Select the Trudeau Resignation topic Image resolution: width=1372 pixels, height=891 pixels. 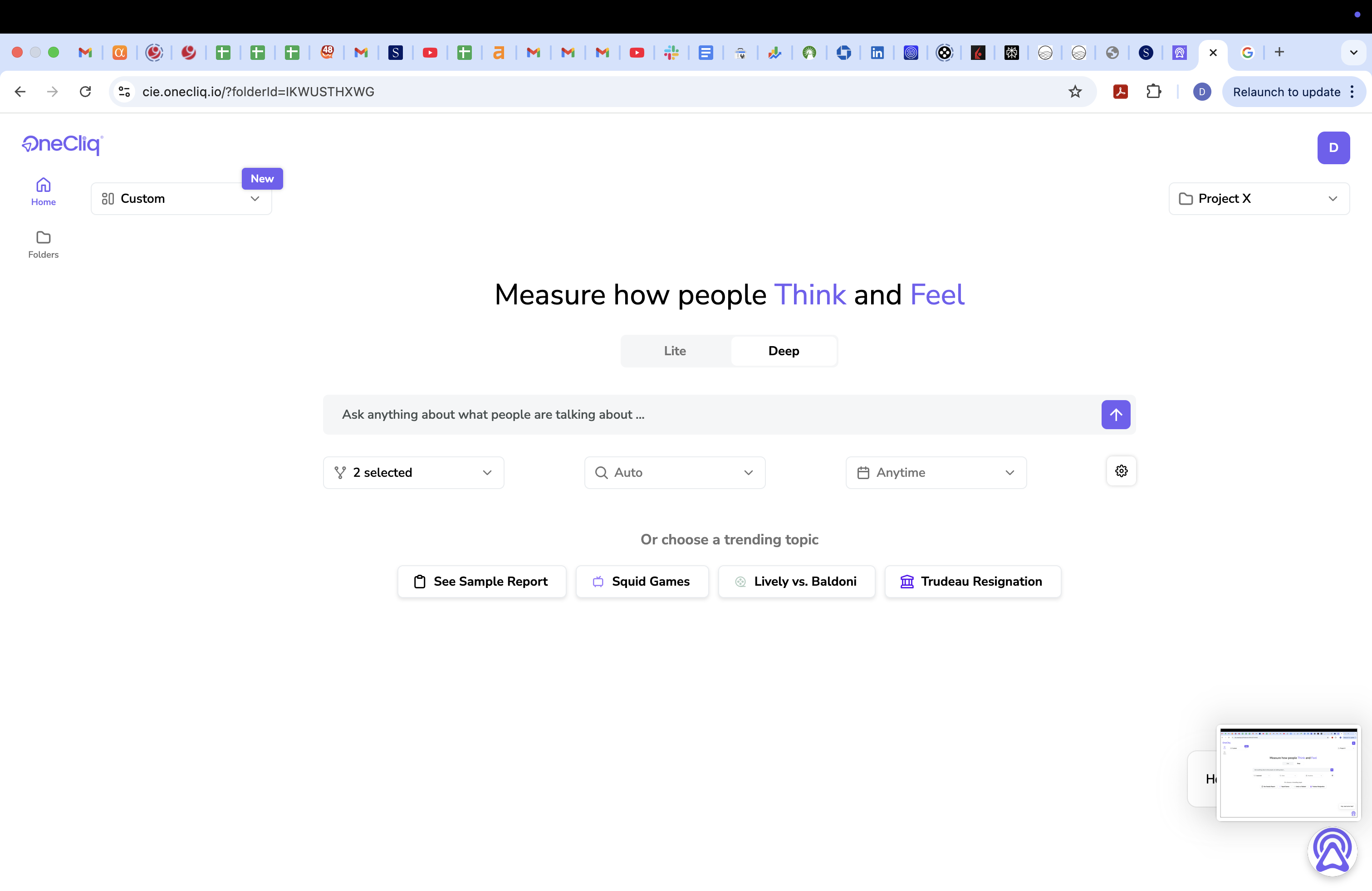click(x=972, y=582)
